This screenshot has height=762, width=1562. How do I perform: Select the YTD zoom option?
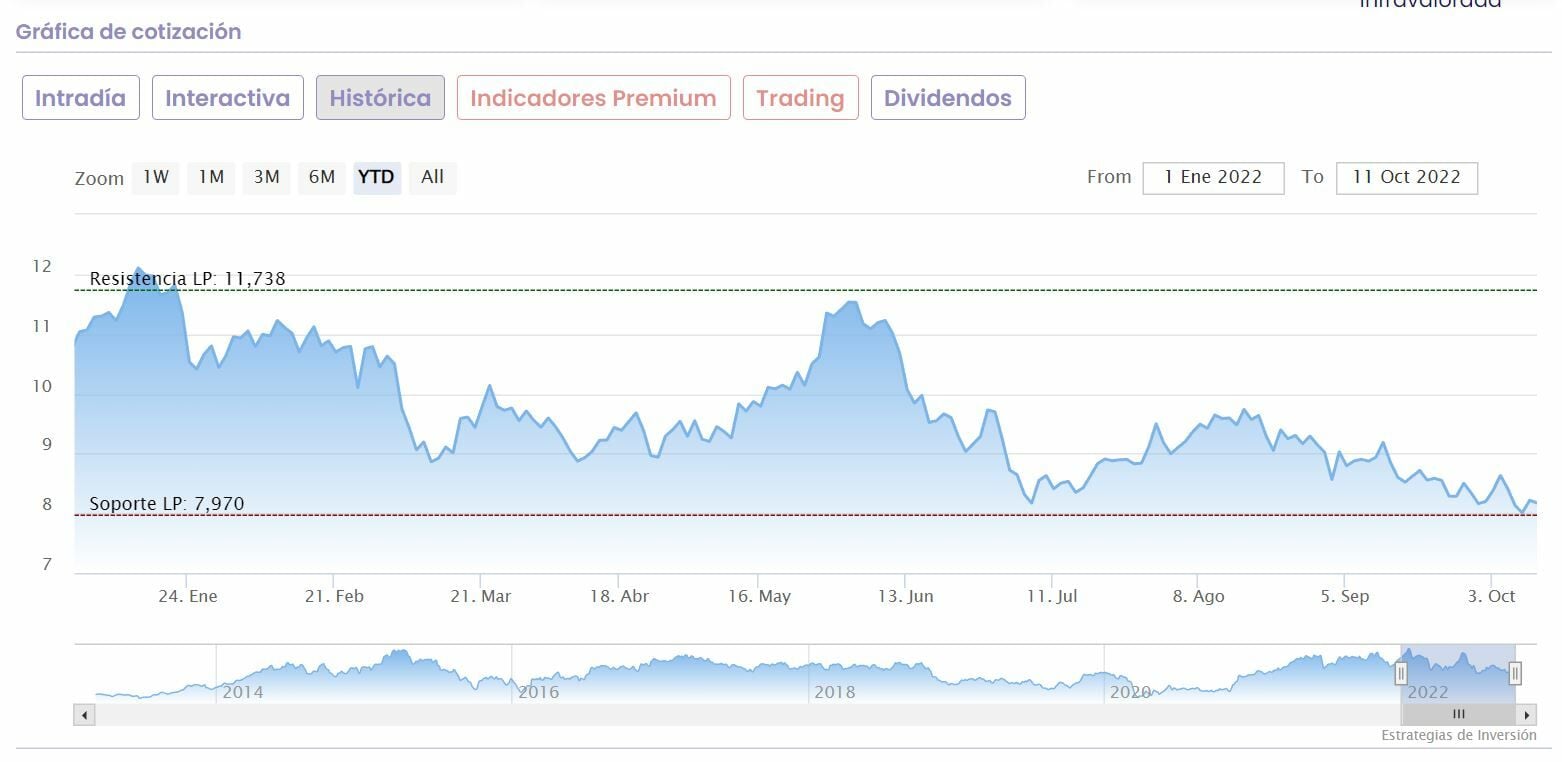[x=376, y=177]
